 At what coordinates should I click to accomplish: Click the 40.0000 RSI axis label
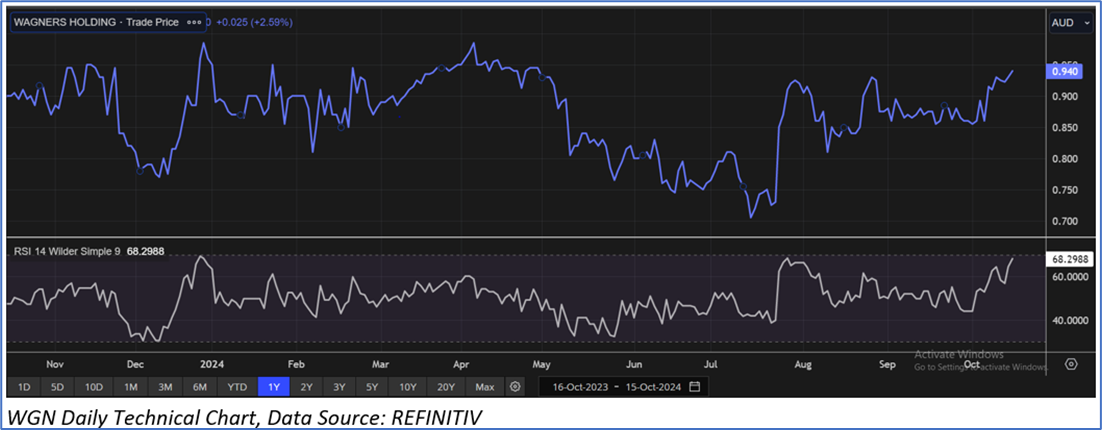pyautogui.click(x=1068, y=320)
